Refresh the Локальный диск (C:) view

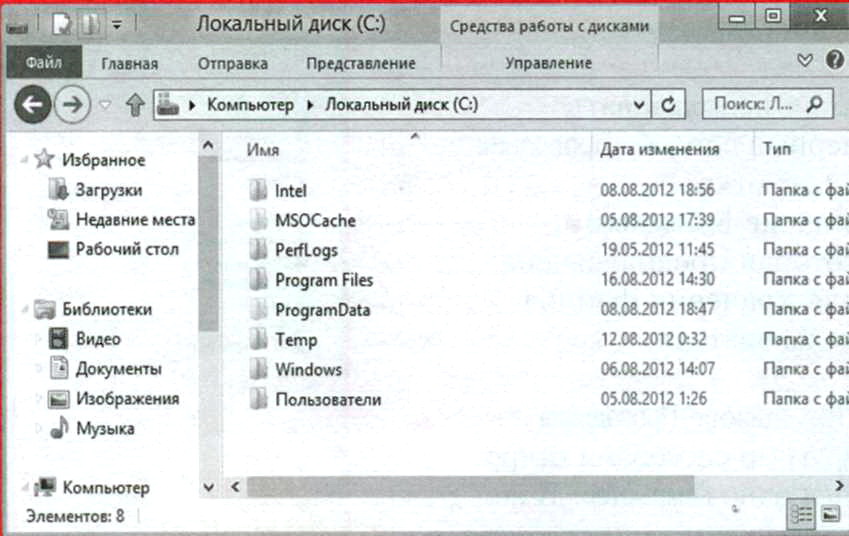(x=669, y=104)
